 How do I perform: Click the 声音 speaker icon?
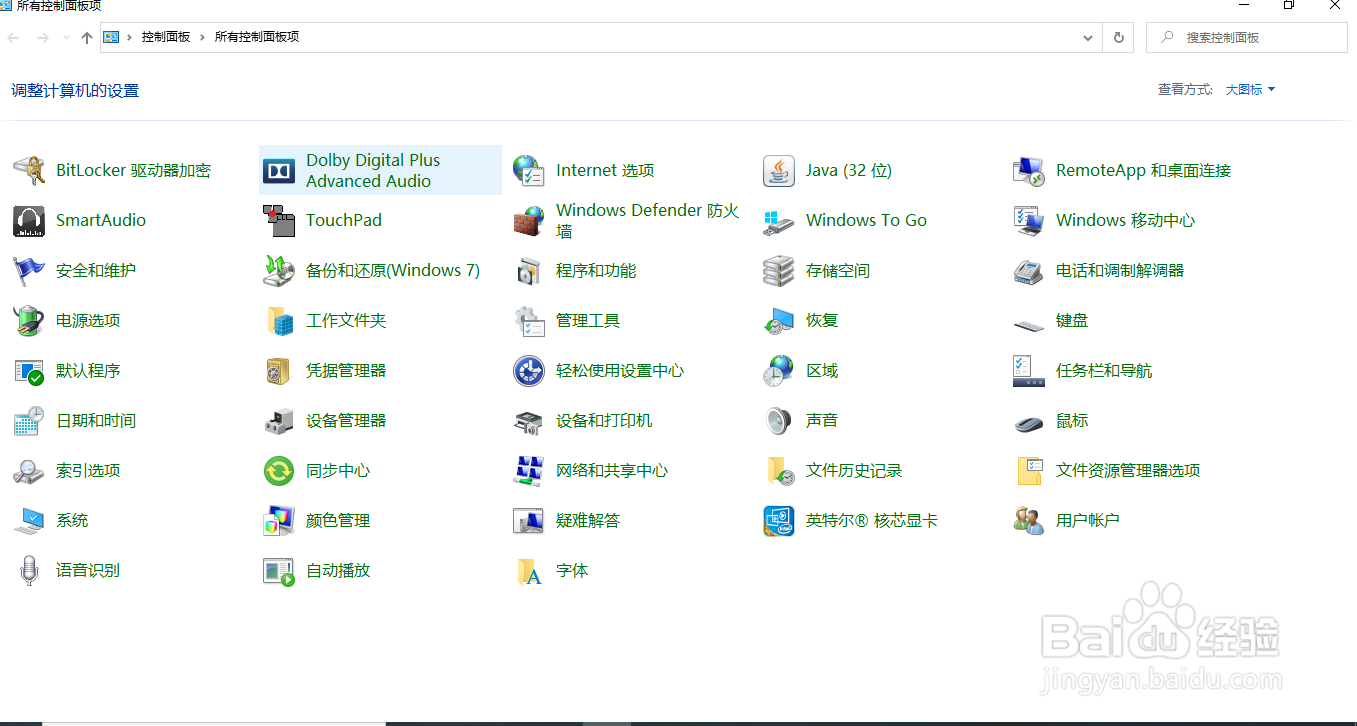click(x=779, y=421)
